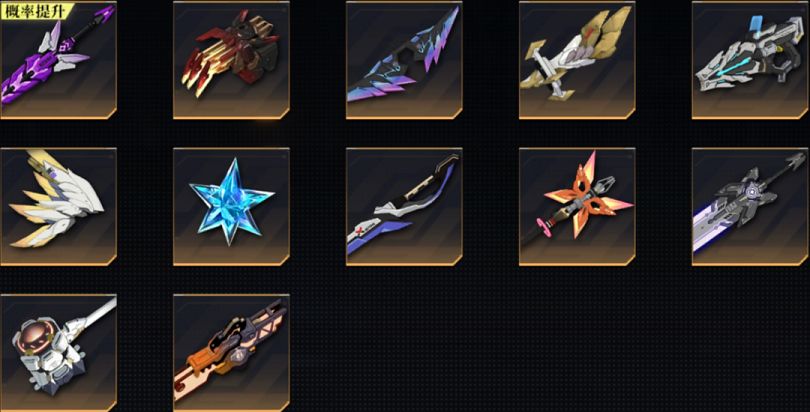Pick the grey greatsword with blue blade
This screenshot has width=810, height=412.
coord(750,207)
